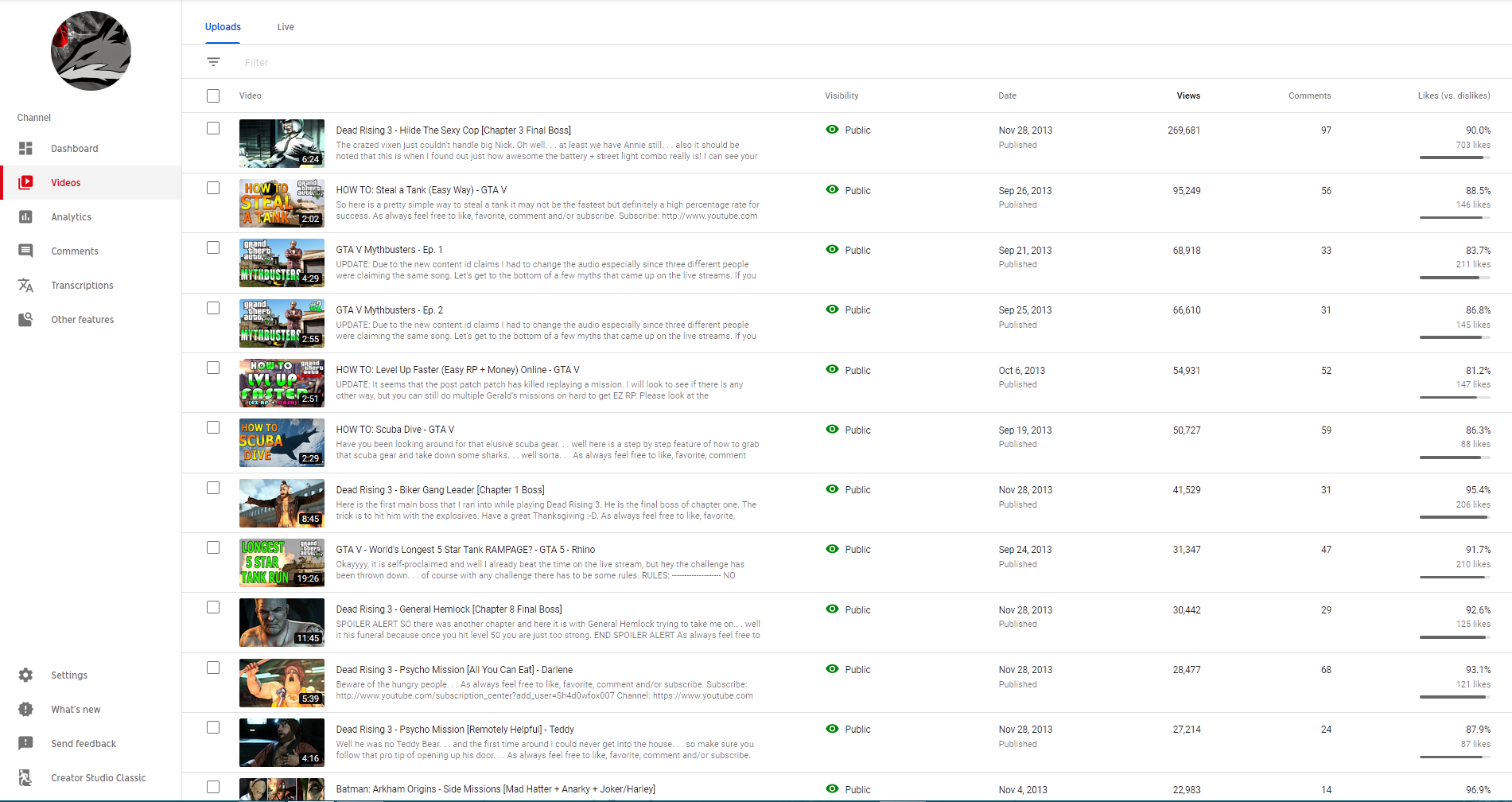The image size is (1512, 802).
Task: Switch to the Uploads tab
Action: click(x=223, y=27)
